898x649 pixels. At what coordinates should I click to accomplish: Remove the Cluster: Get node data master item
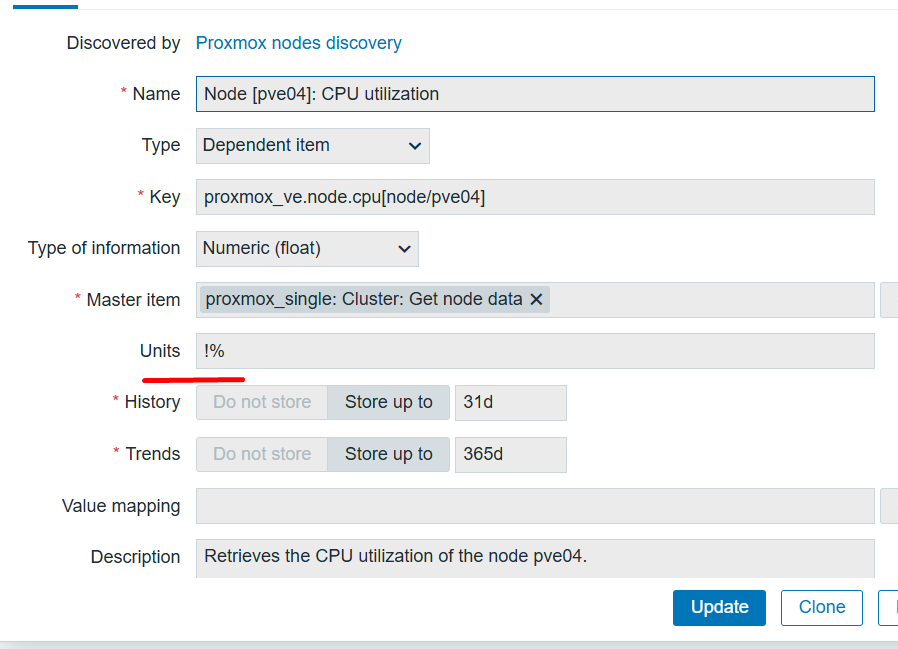536,299
